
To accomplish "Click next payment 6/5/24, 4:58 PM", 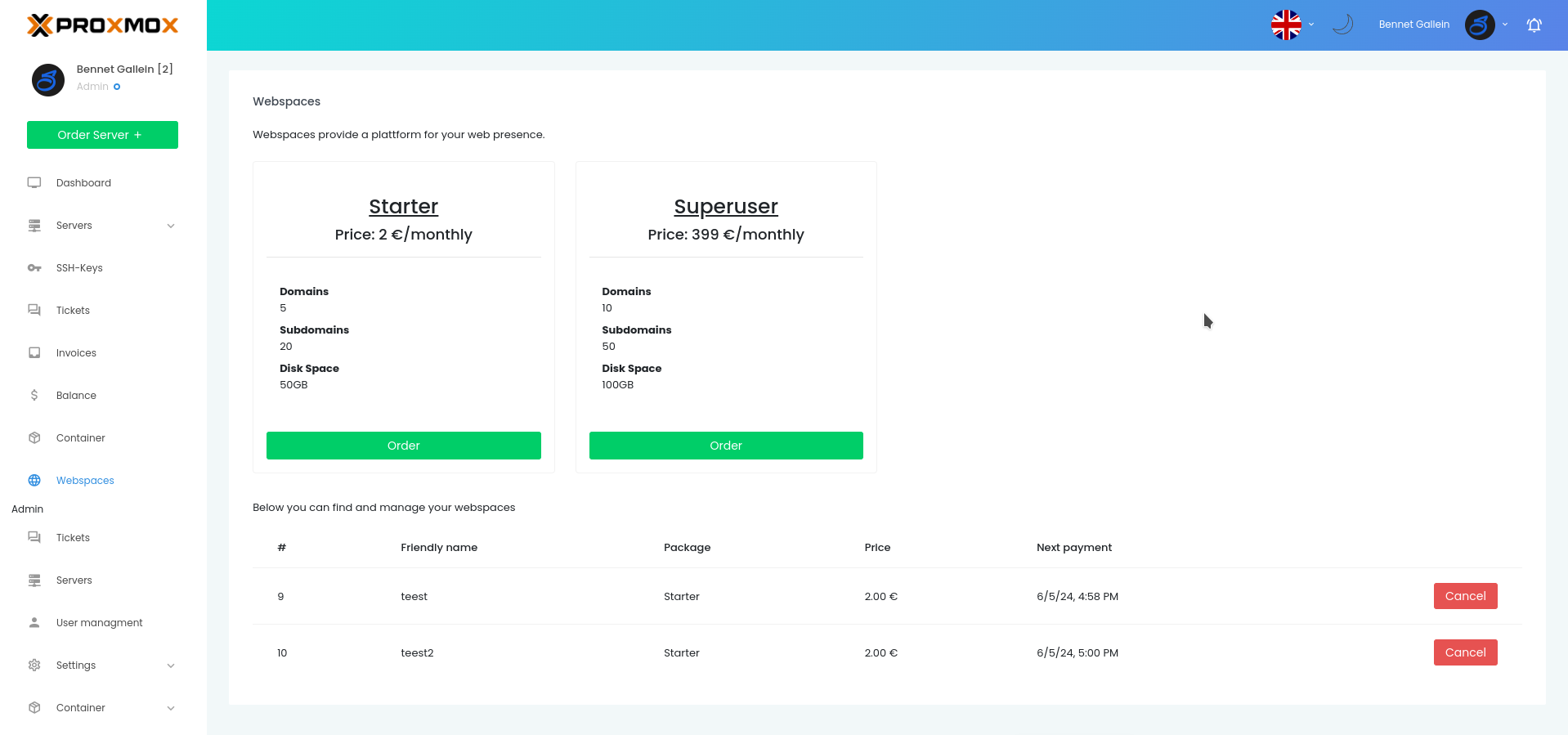I will pos(1077,597).
